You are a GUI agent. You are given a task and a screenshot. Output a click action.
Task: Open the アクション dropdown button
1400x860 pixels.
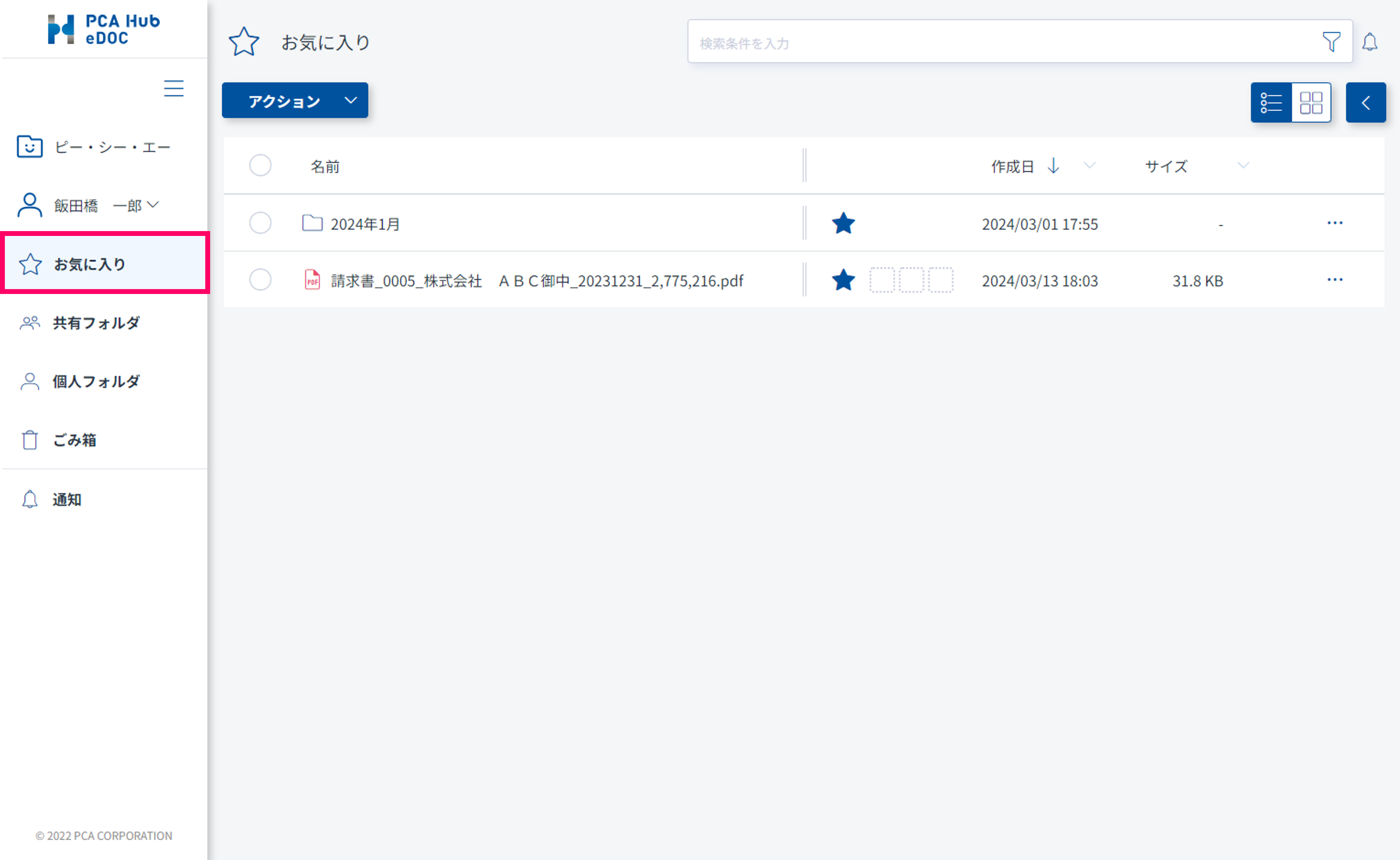click(x=295, y=101)
